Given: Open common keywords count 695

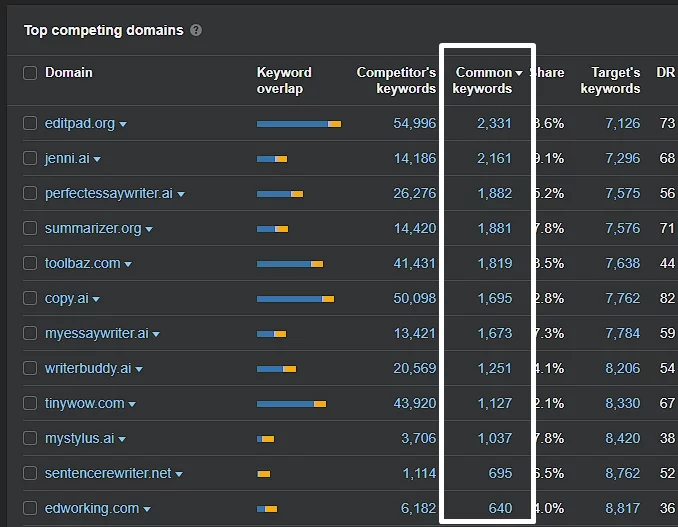Looking at the screenshot, I should [500, 474].
